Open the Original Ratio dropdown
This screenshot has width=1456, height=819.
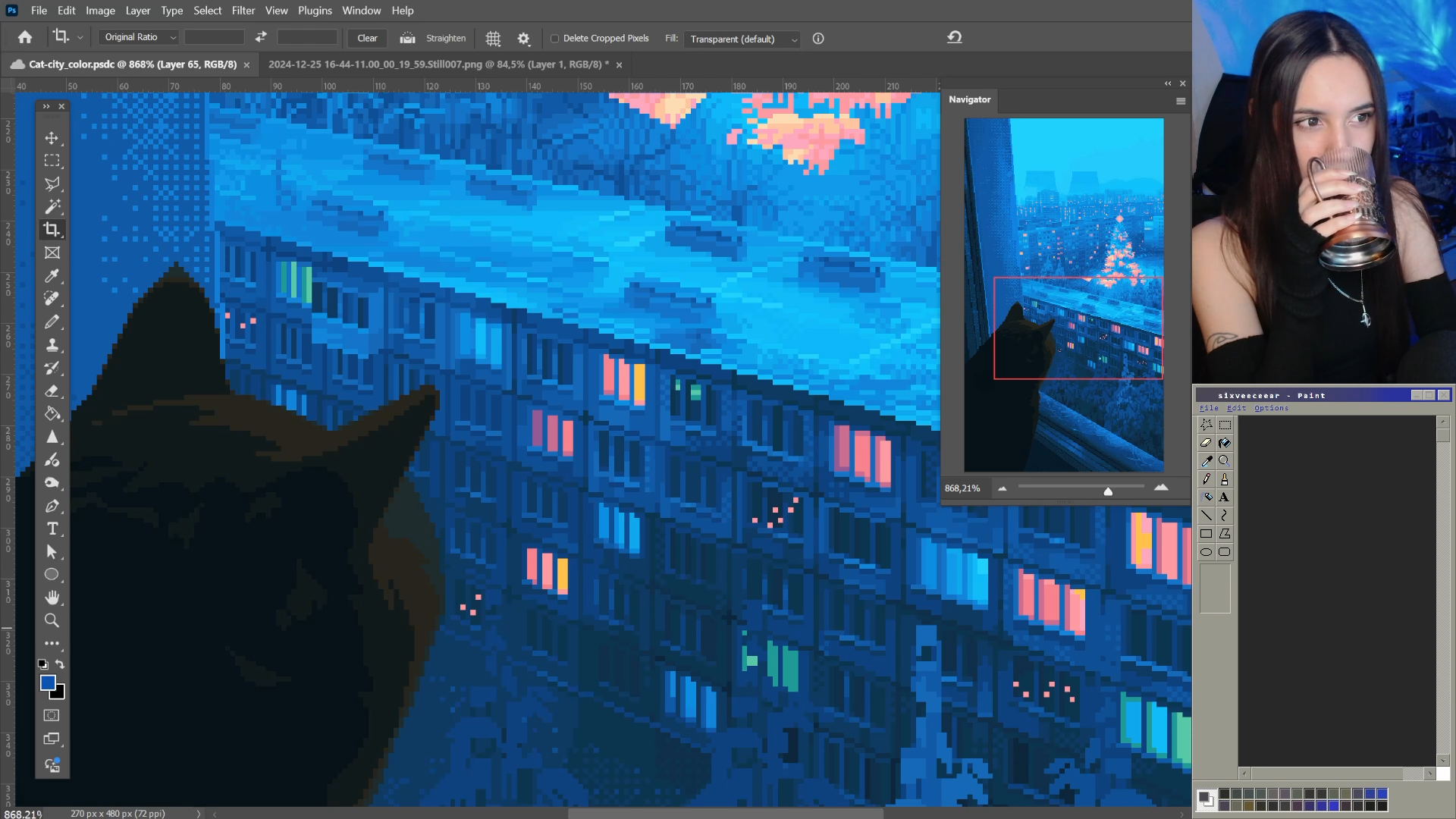(x=139, y=37)
